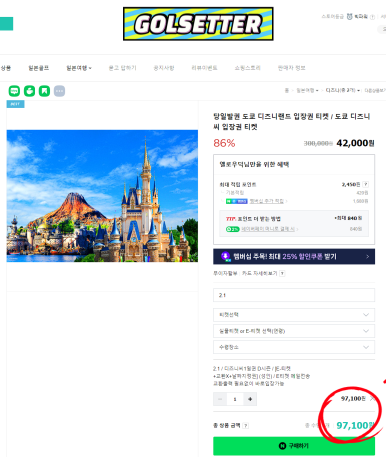
Task: Open the gray more-options ellipsis icon
Action: pos(59,91)
